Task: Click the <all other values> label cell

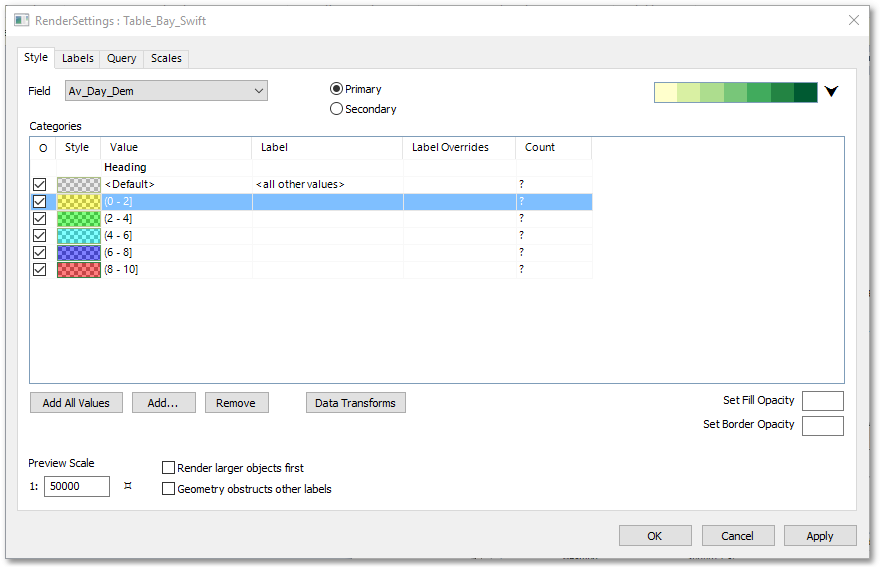Action: click(328, 184)
